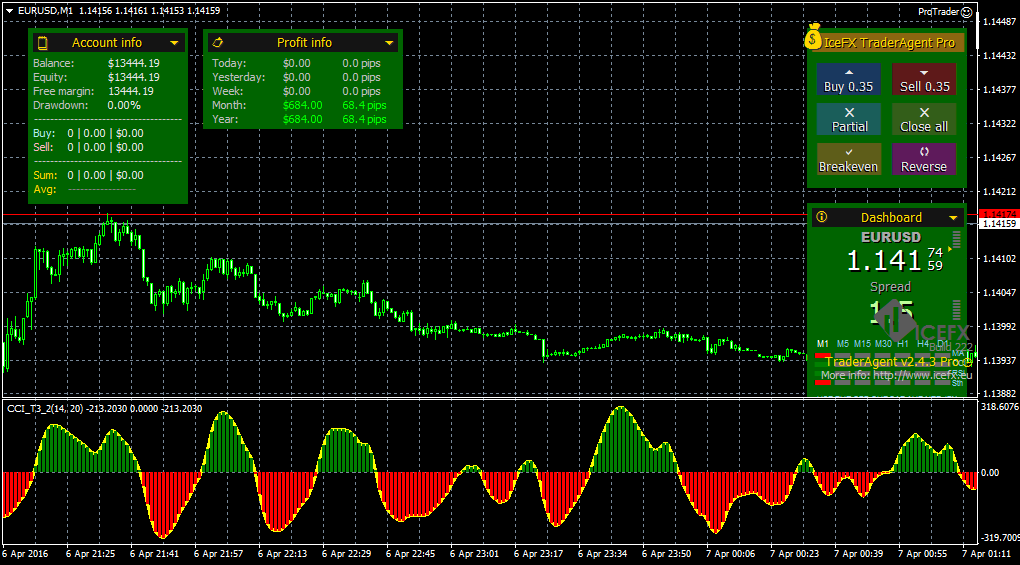Collapse the Profit info panel
Viewport: 1020px width, 565px height.
389,43
